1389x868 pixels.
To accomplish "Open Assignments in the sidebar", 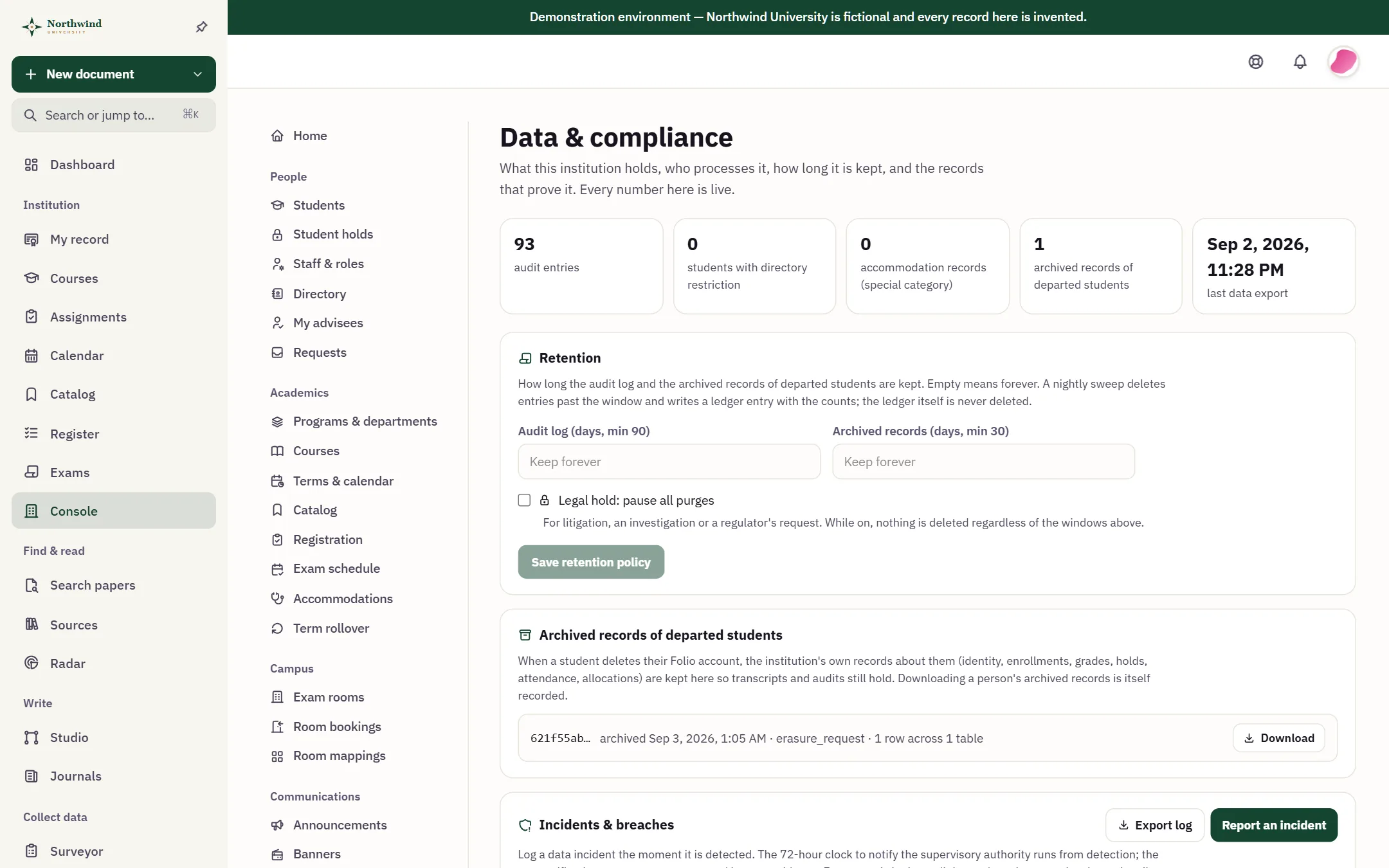I will [x=114, y=317].
